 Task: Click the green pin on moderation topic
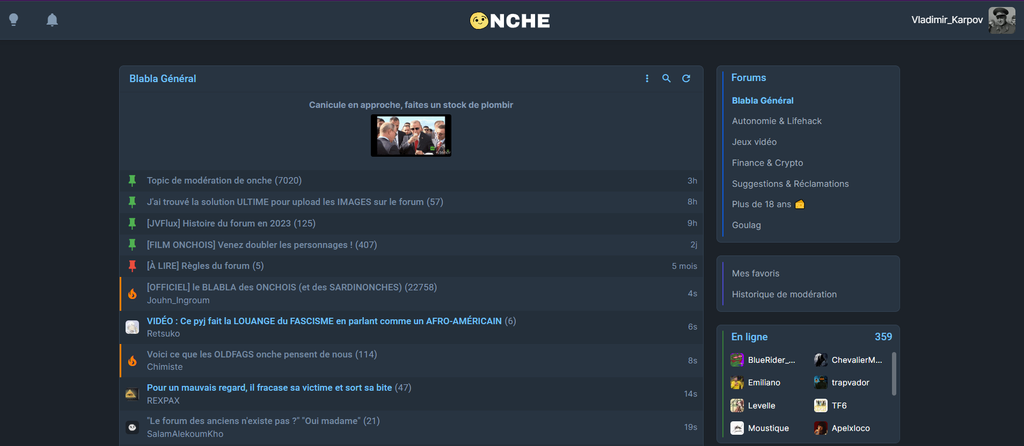point(132,181)
